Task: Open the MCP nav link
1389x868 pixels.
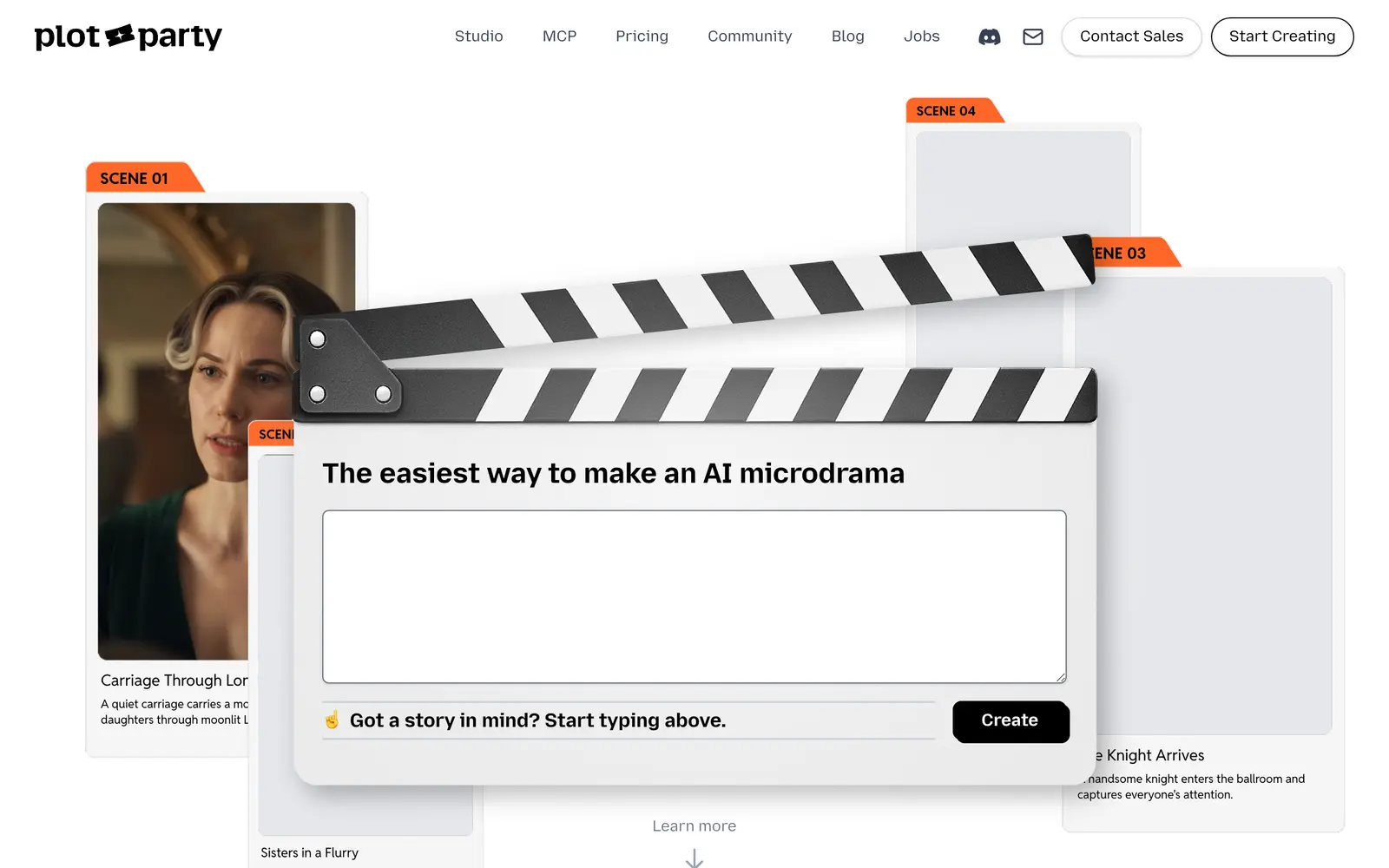Action: coord(559,36)
